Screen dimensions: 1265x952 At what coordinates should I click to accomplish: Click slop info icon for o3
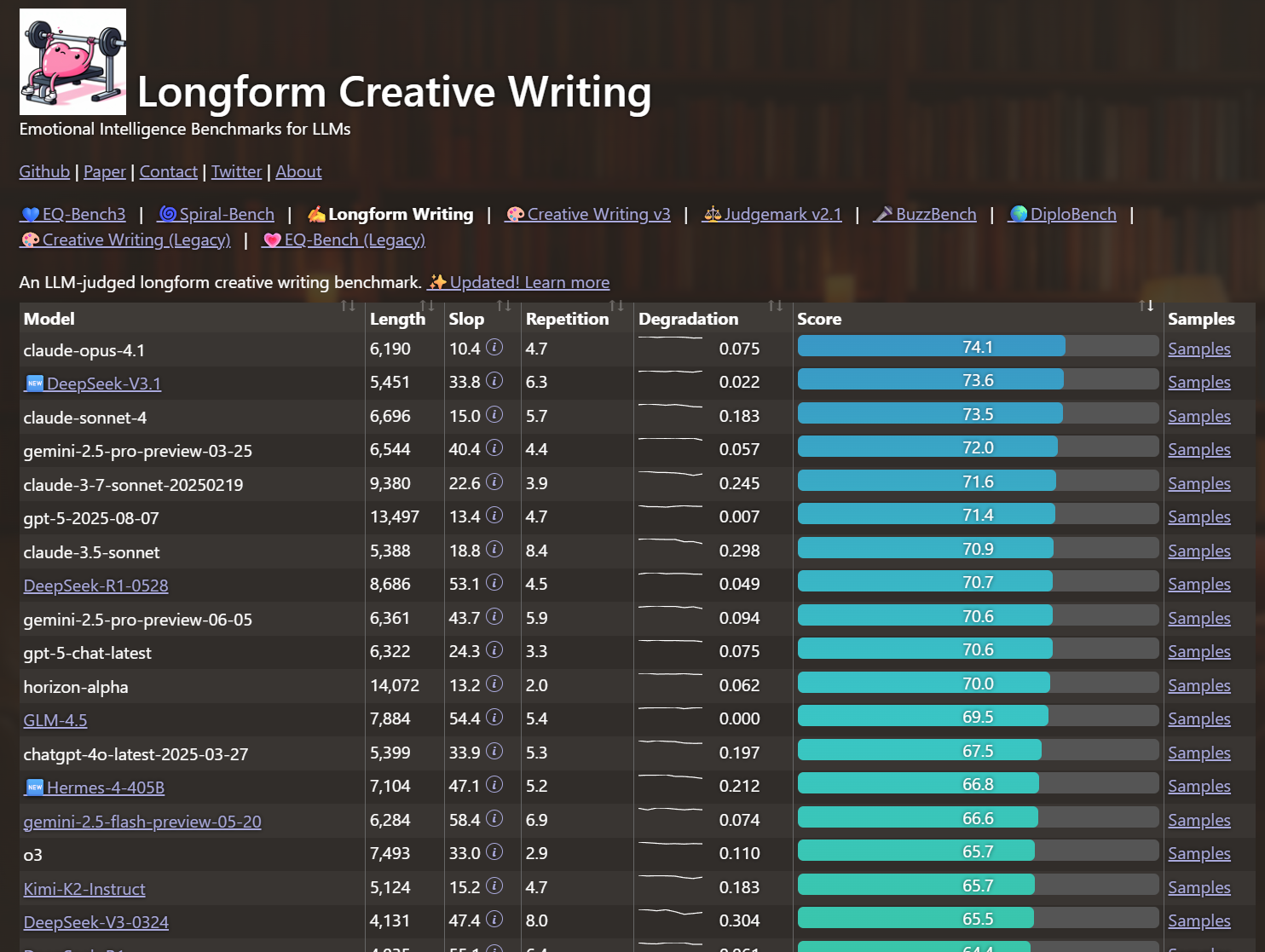494,852
